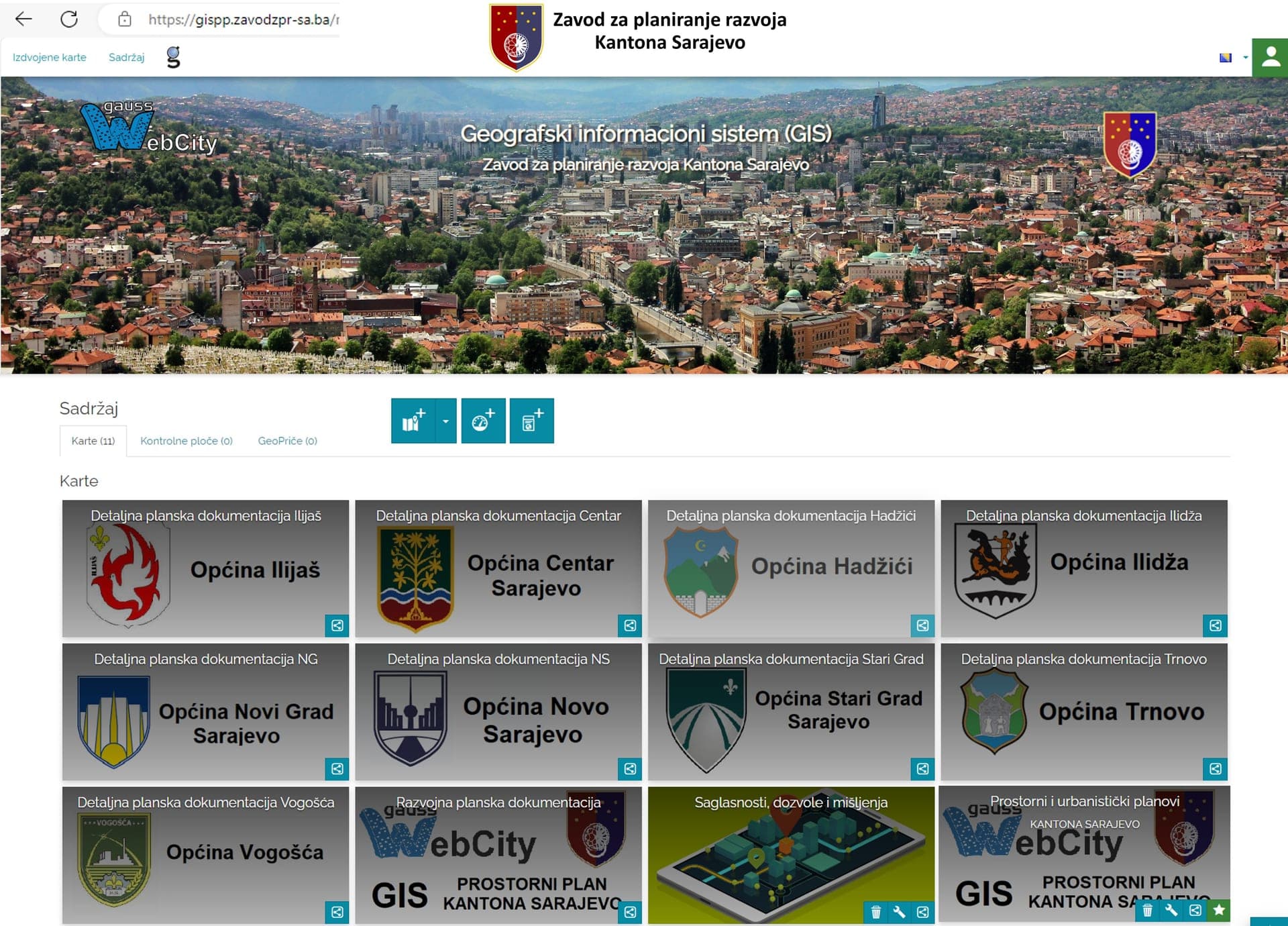Image resolution: width=1288 pixels, height=926 pixels.
Task: Share the Ilidža documentation map
Action: click(1215, 625)
